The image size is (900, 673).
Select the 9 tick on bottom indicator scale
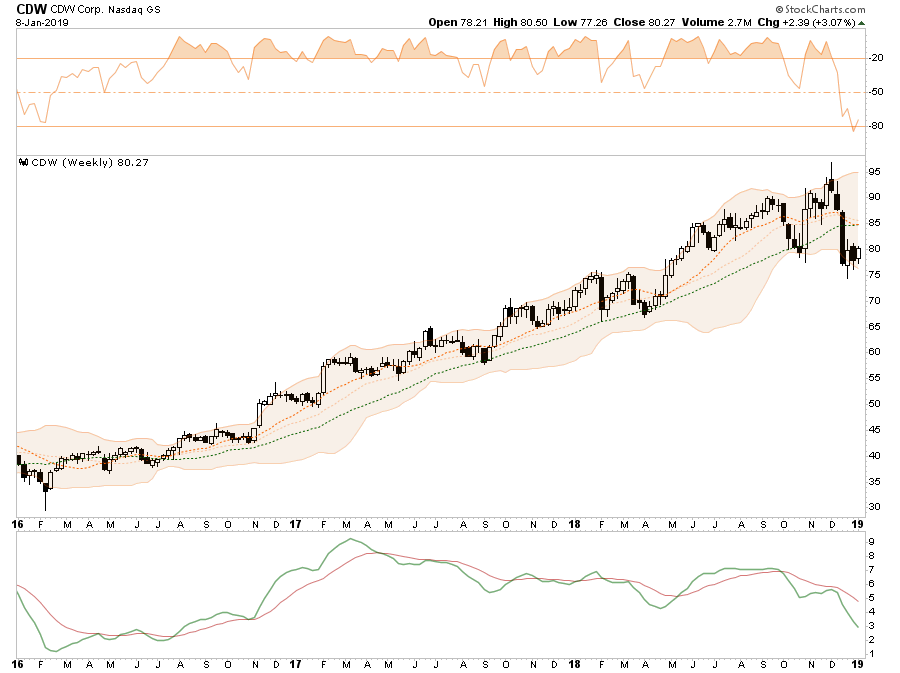tap(871, 542)
